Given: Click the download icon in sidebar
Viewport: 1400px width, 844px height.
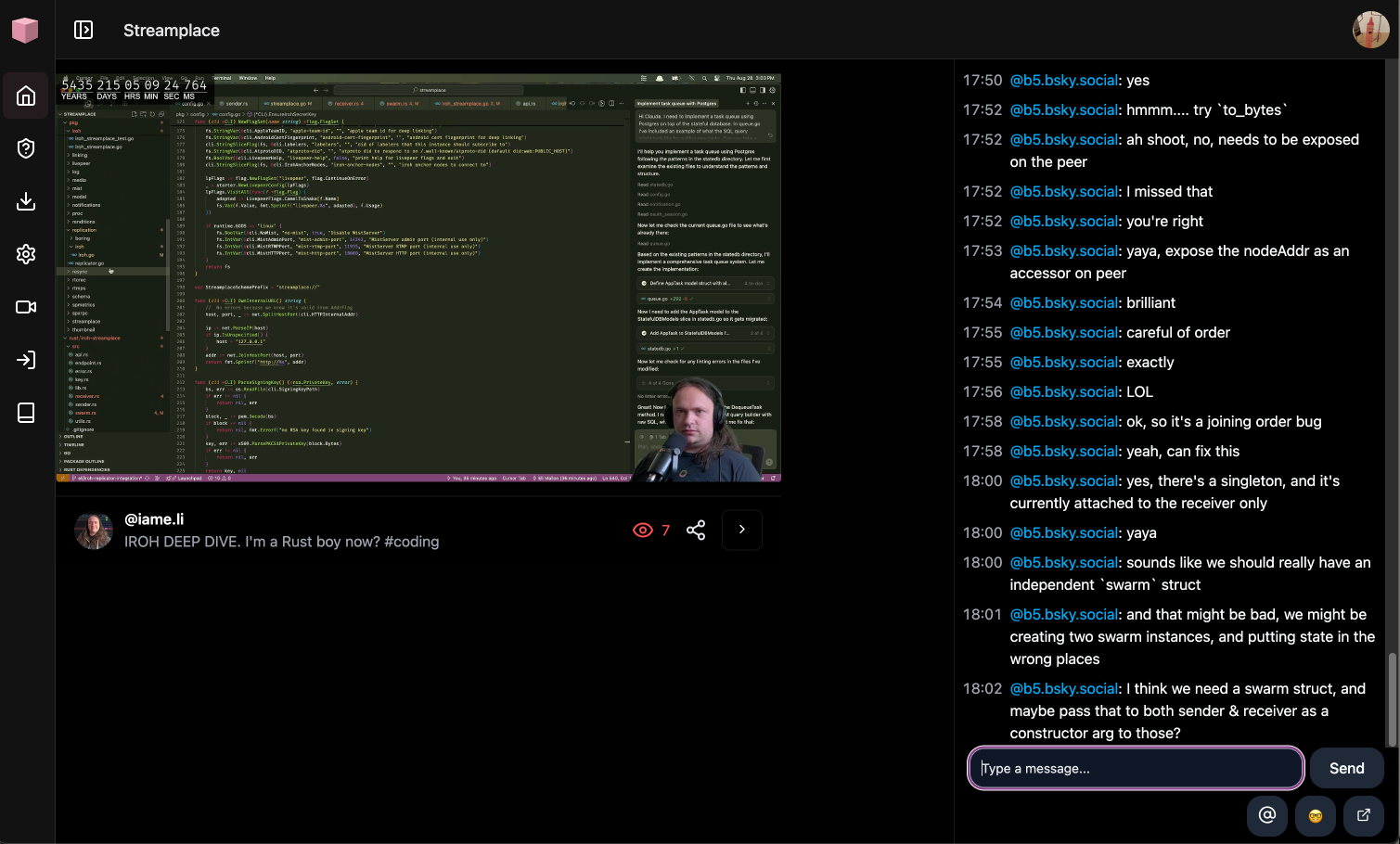Looking at the screenshot, I should coord(26,201).
